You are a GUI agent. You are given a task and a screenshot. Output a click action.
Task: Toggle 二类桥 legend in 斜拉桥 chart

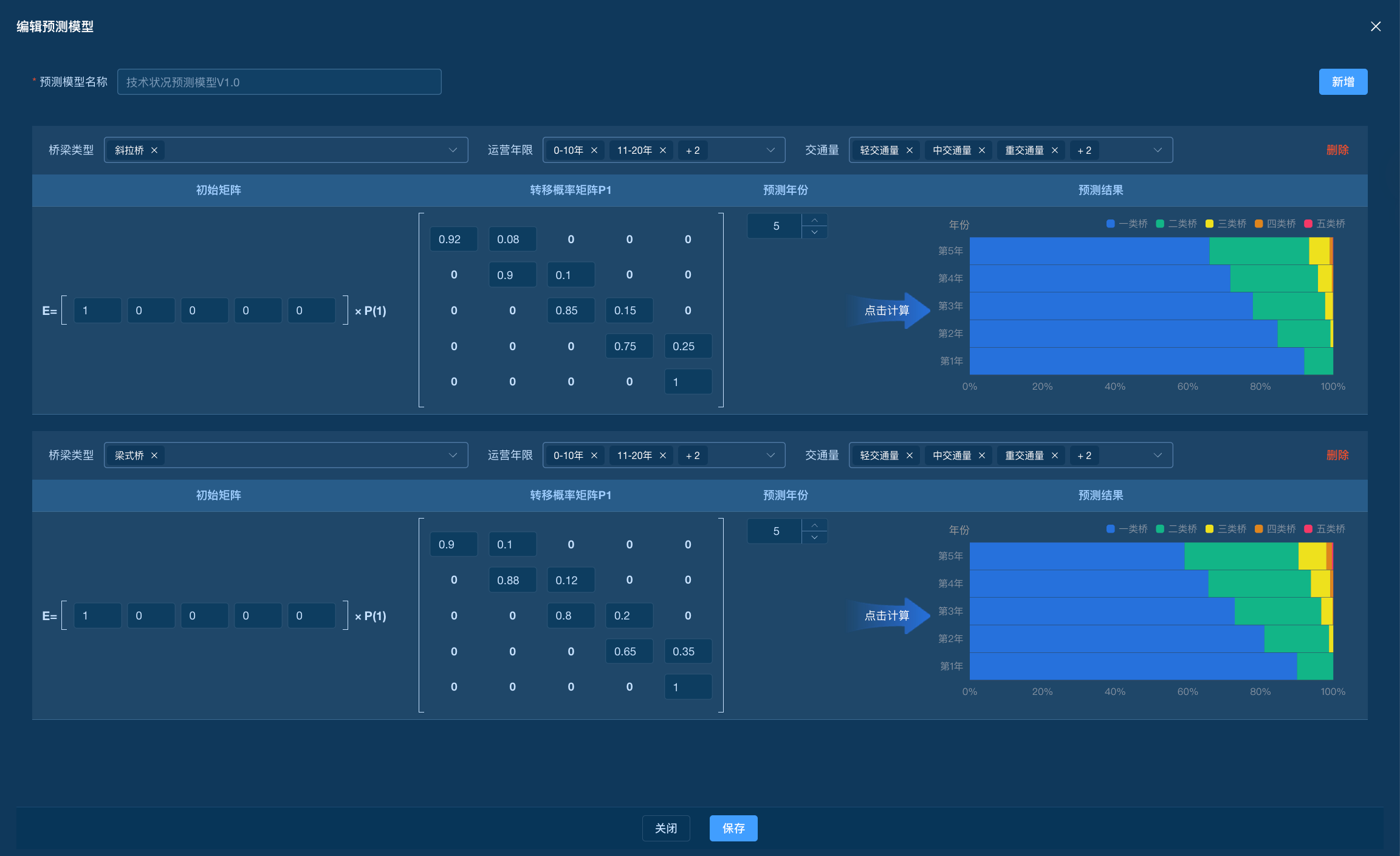pos(1176,224)
